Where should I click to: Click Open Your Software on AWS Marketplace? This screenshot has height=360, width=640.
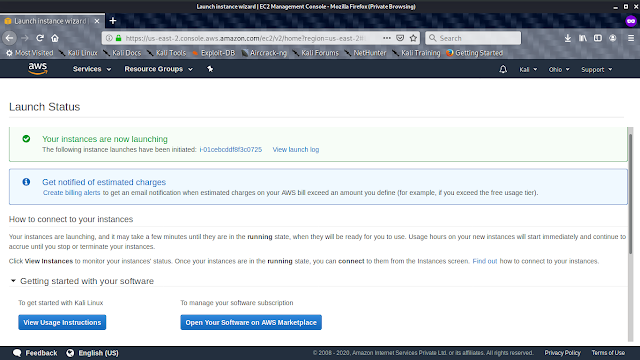click(251, 322)
